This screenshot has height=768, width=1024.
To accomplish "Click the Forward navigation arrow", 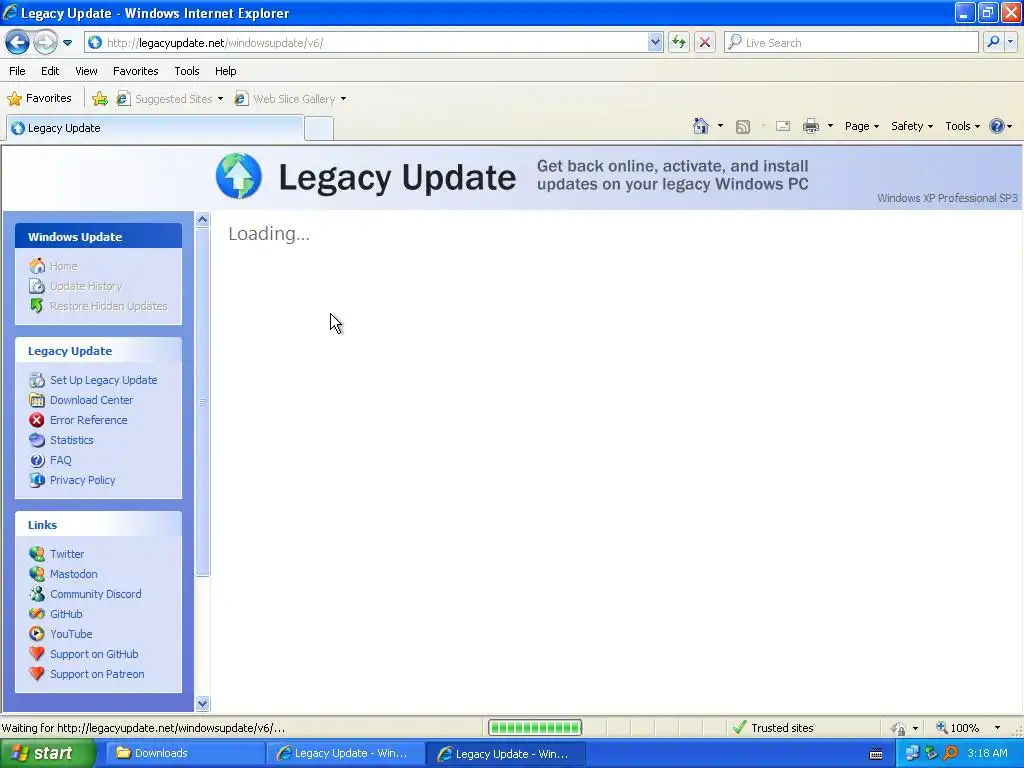I will [45, 43].
